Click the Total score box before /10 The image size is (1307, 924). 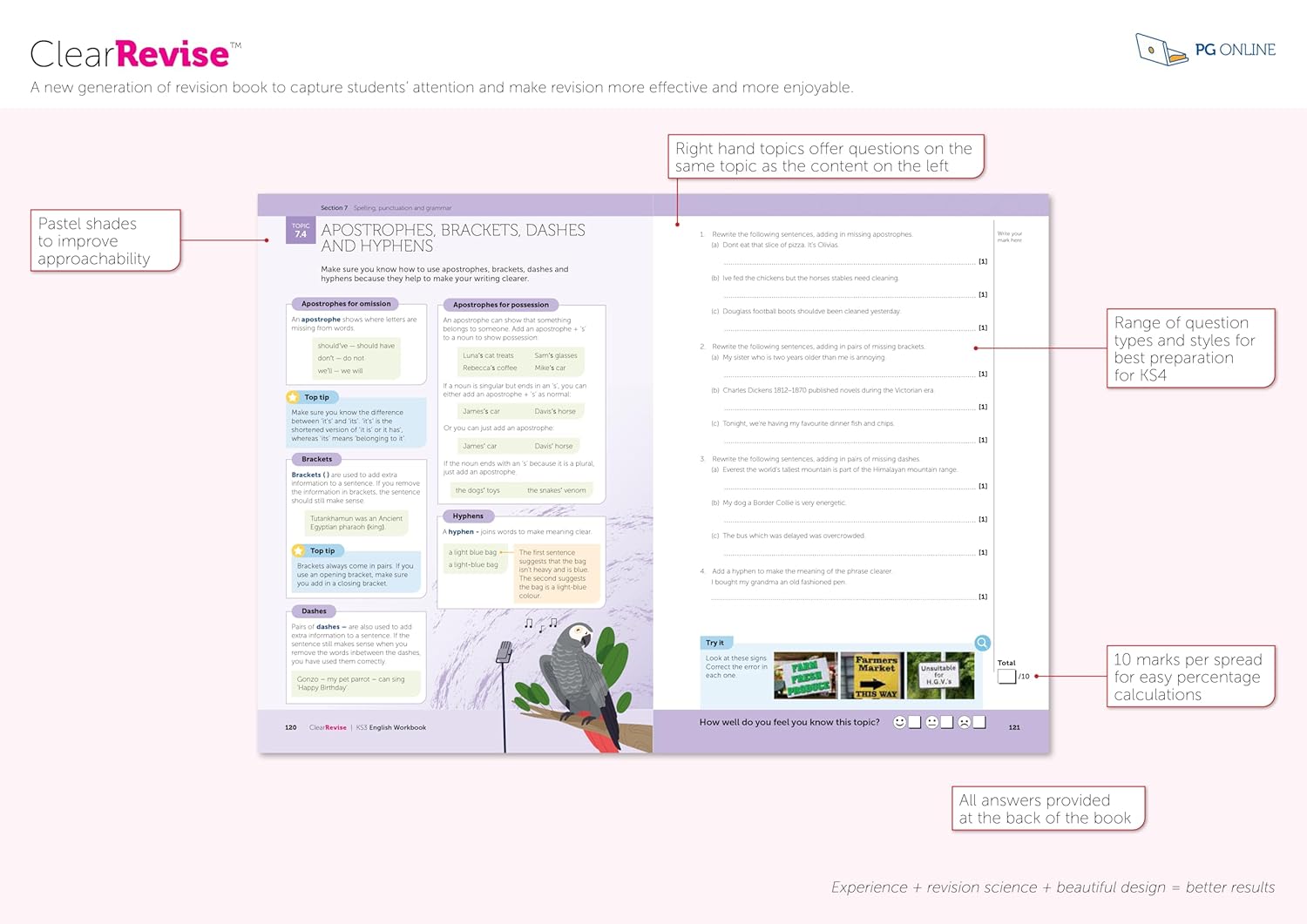tap(1006, 676)
